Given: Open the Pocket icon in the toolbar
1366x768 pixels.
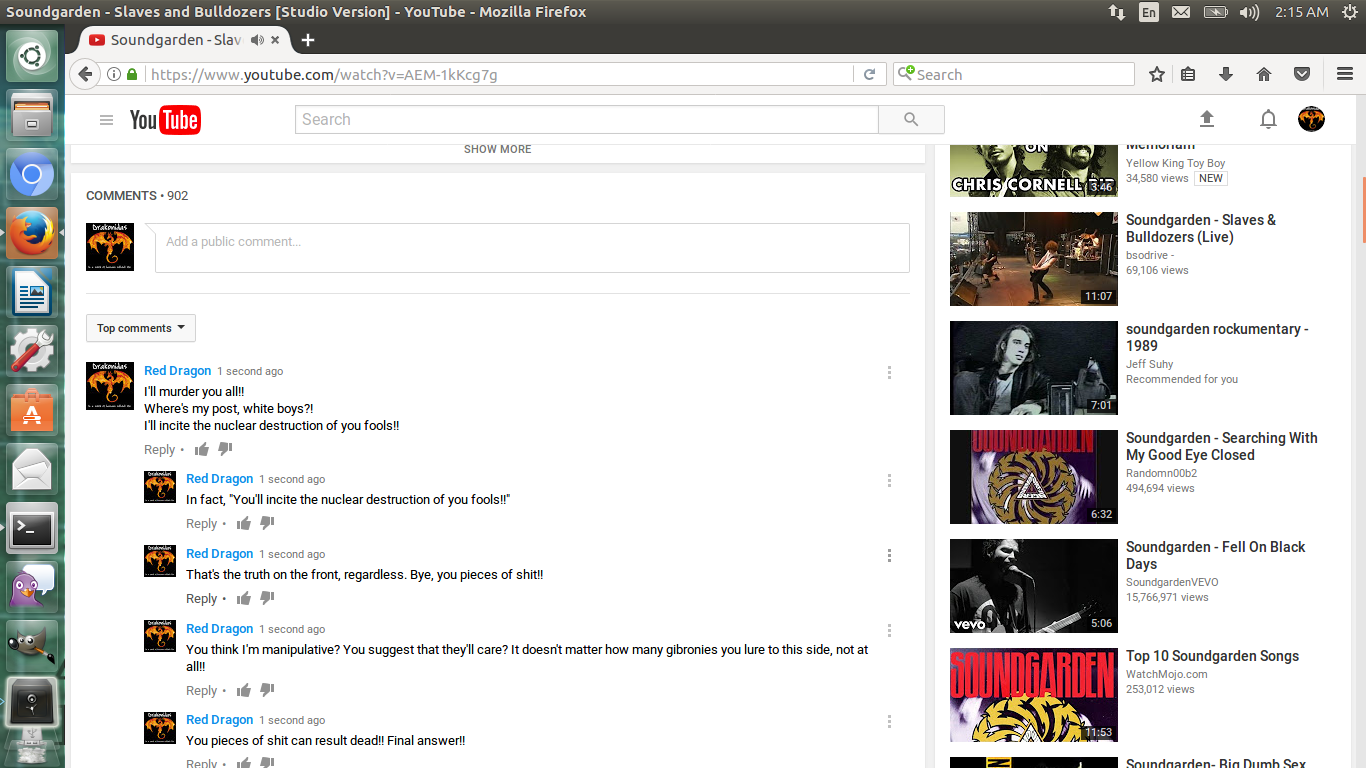Looking at the screenshot, I should click(x=1302, y=74).
